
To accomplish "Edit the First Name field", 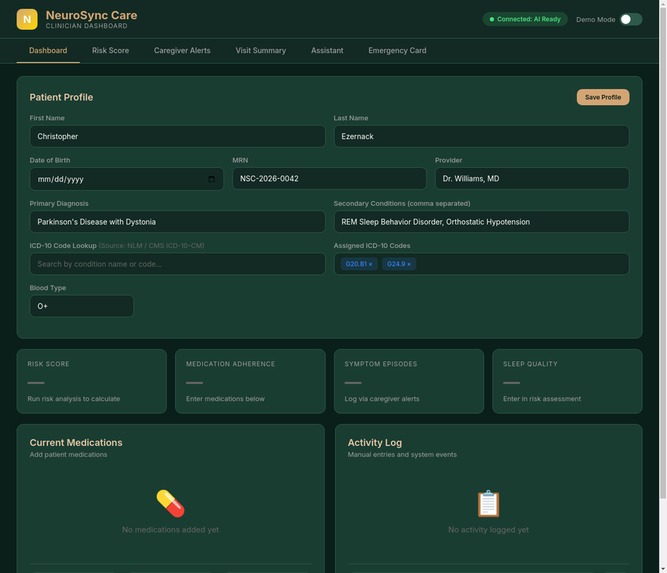I will point(177,137).
